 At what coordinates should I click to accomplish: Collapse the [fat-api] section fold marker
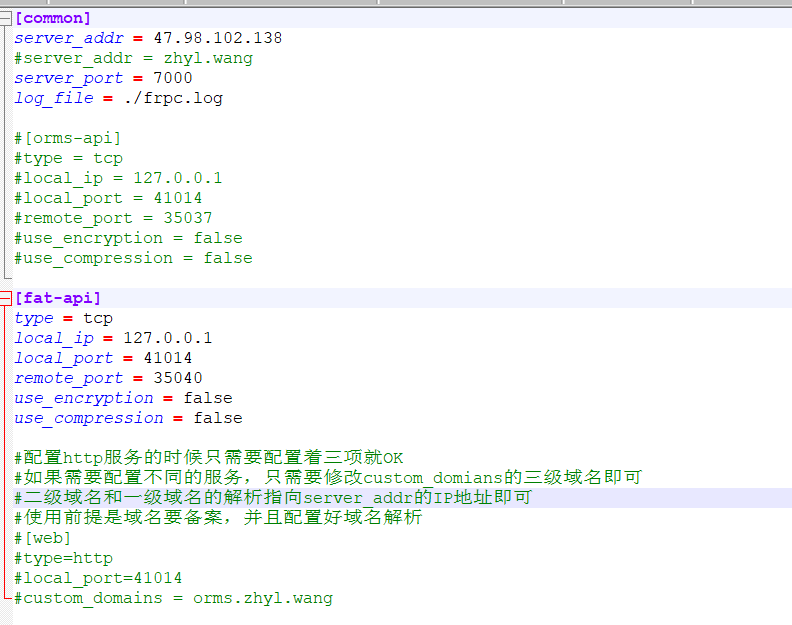tap(5, 299)
